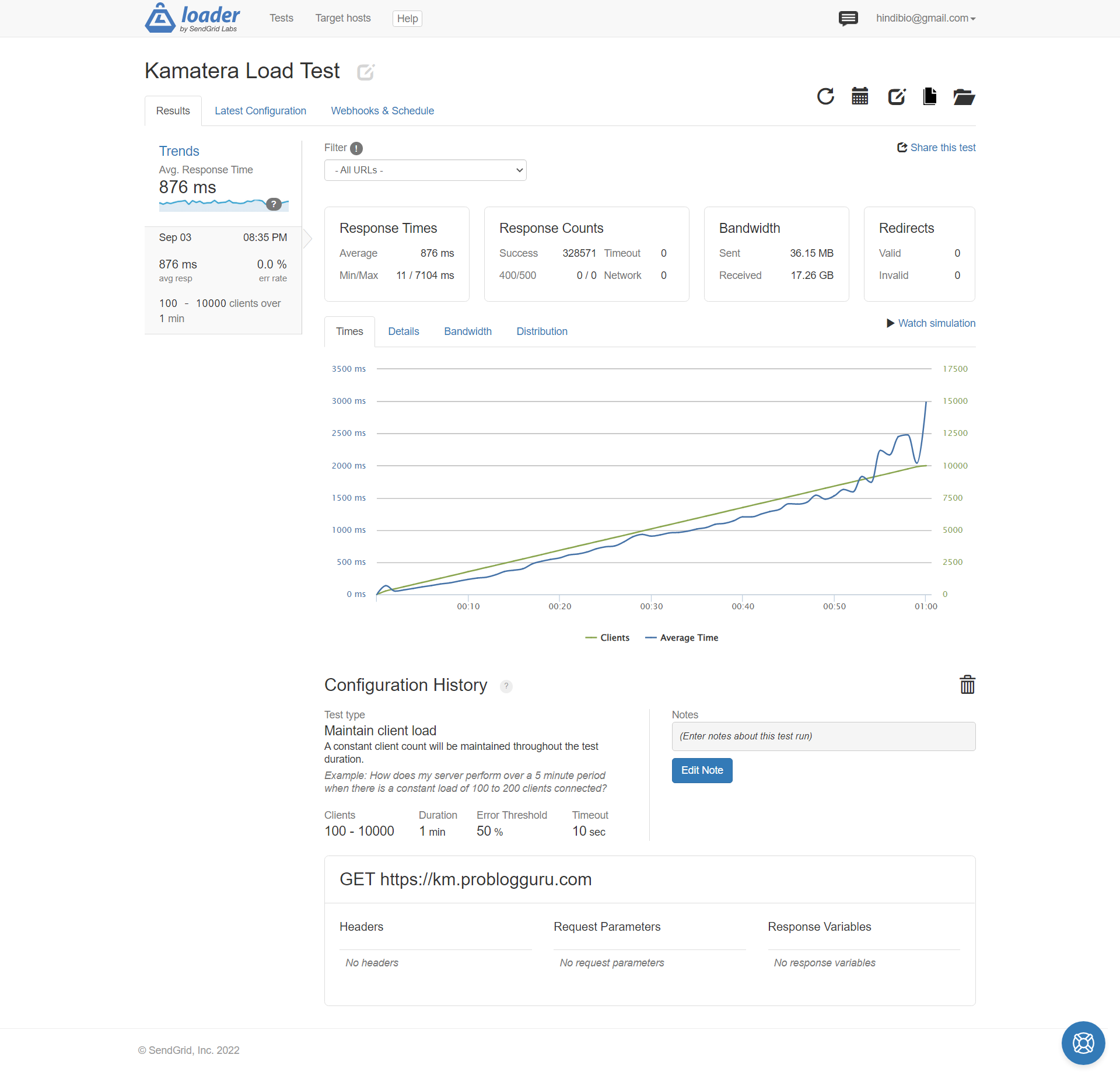
Task: Open the schedule calendar icon
Action: (860, 96)
